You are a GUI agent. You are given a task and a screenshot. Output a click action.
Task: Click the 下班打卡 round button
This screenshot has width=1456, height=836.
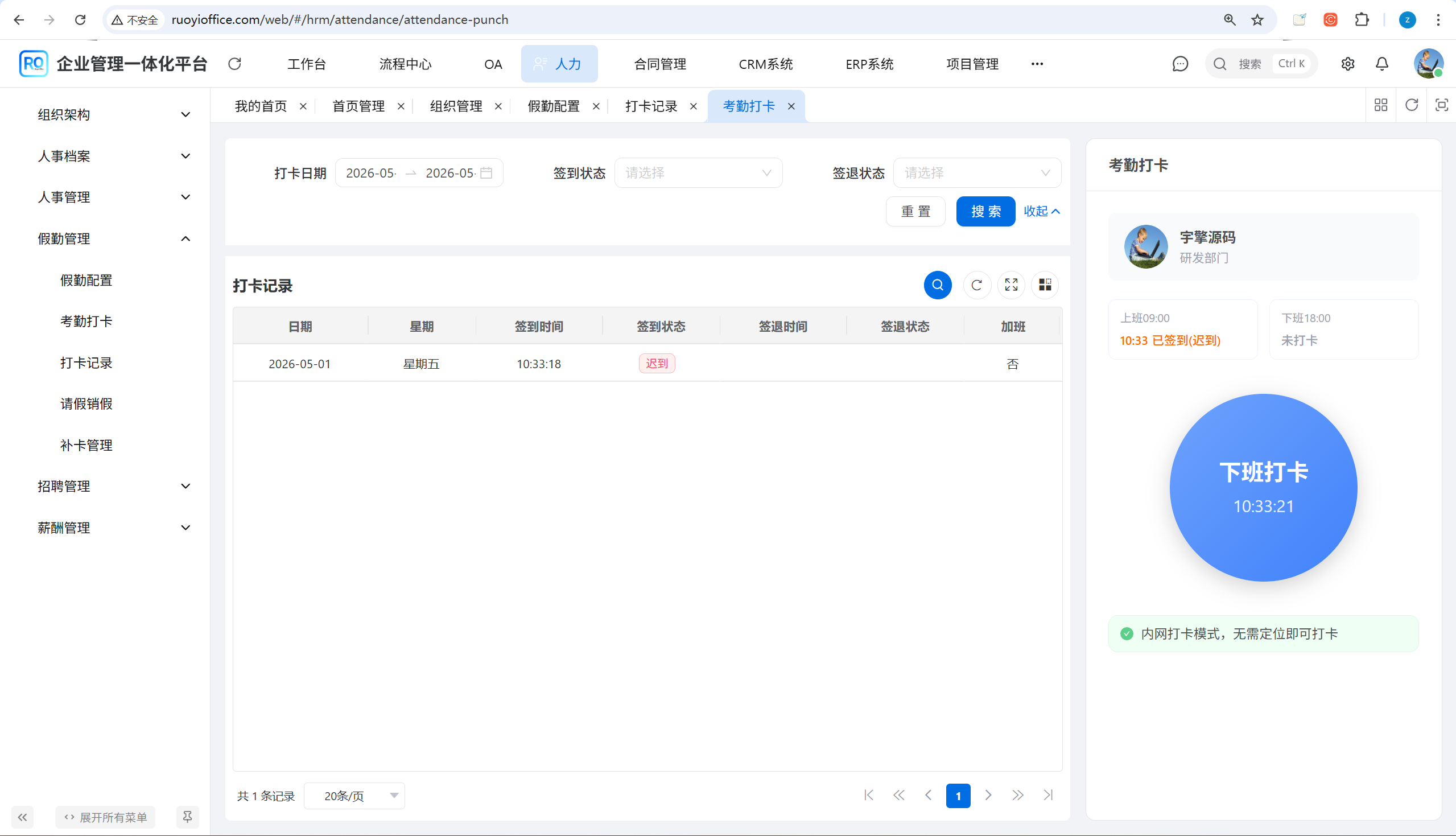pos(1263,488)
